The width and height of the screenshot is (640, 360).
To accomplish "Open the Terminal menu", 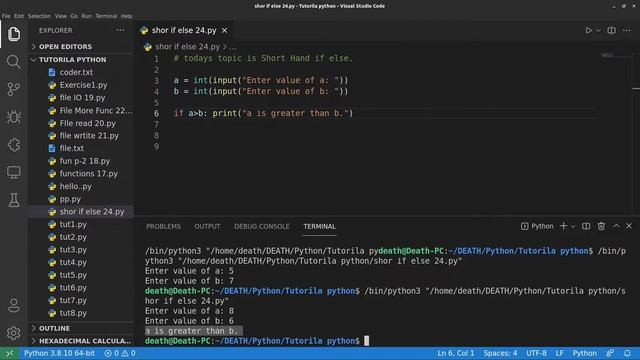I will tap(106, 16).
